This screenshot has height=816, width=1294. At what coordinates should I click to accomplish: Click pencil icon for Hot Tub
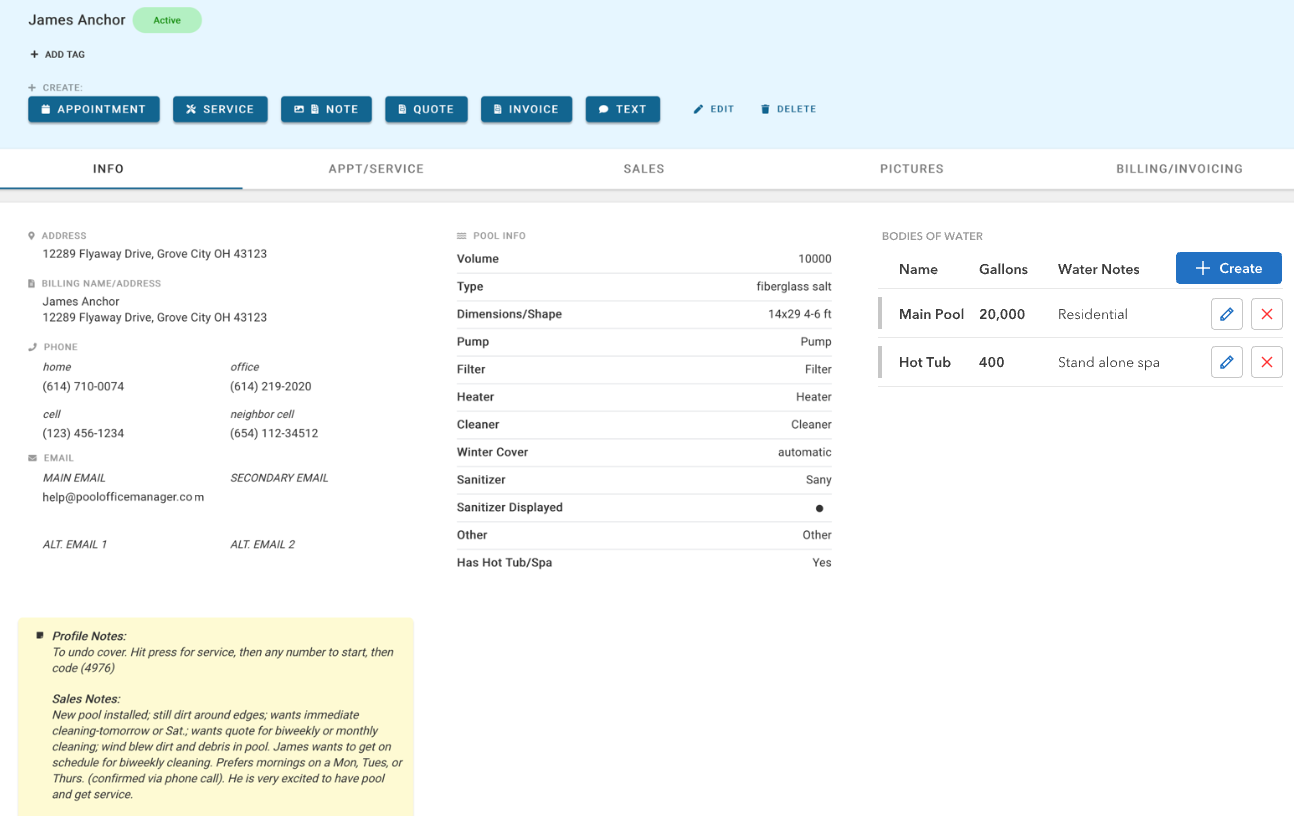(x=1226, y=362)
